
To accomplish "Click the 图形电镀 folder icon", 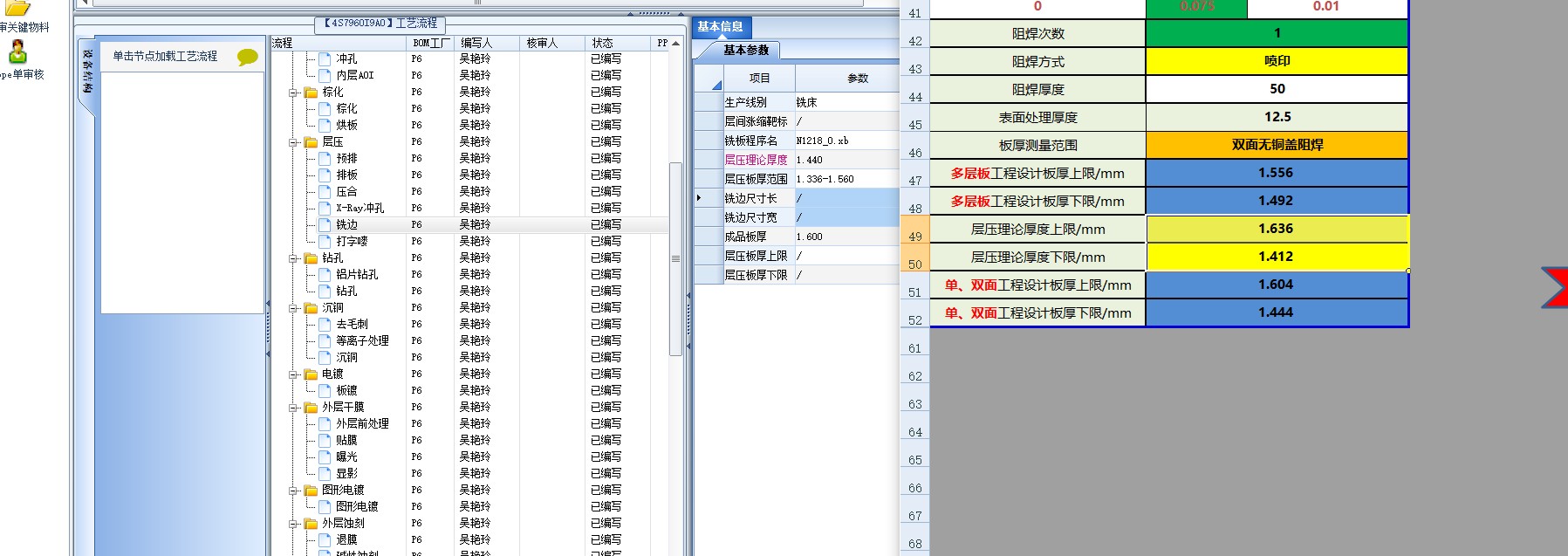I will click(311, 490).
